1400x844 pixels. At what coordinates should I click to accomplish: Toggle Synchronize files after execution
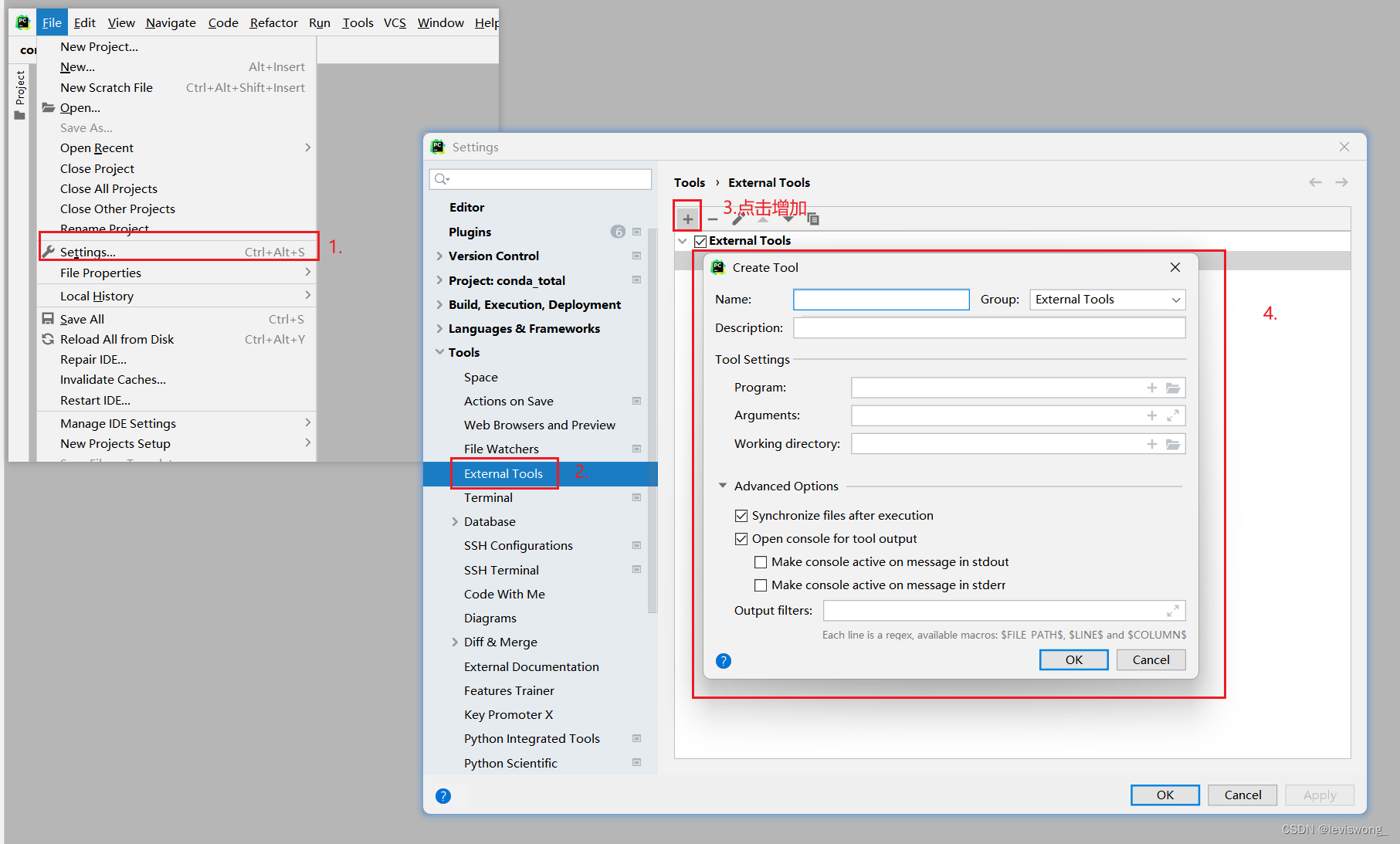pos(741,516)
